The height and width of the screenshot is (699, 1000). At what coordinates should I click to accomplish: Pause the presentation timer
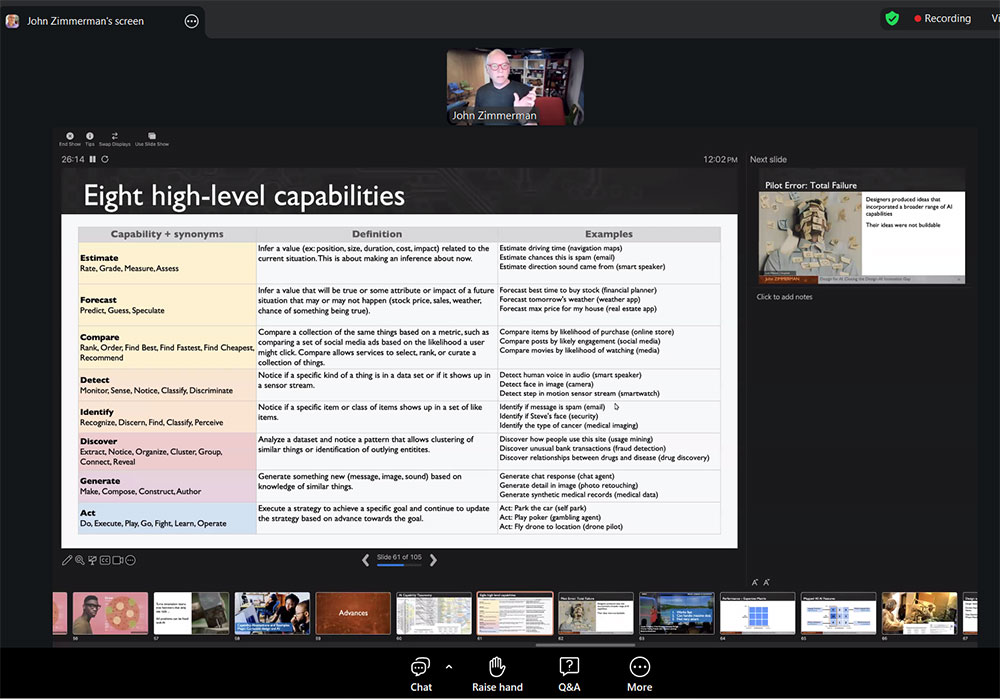point(93,159)
